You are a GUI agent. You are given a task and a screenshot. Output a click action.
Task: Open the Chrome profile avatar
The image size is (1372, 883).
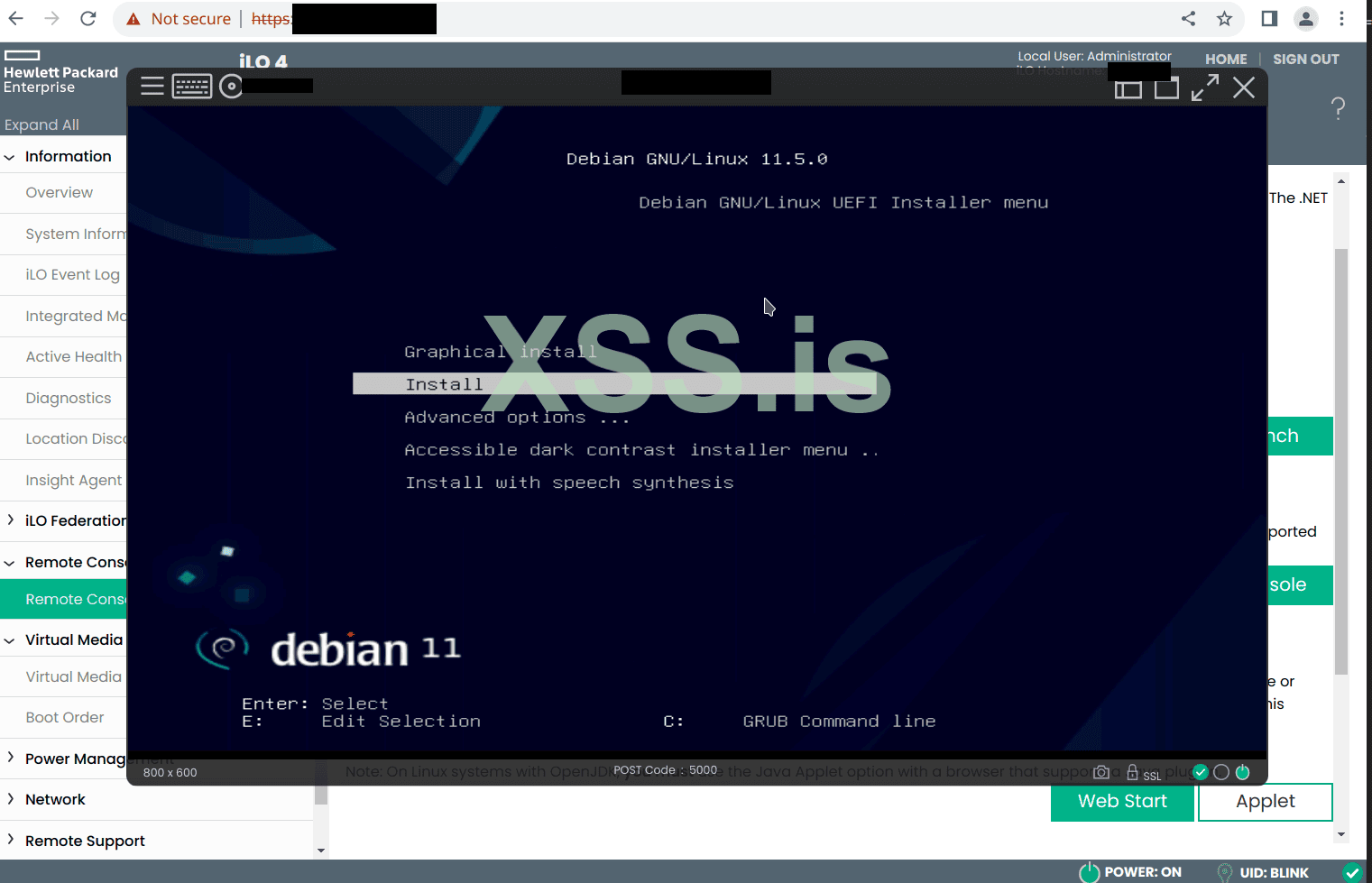click(1305, 19)
